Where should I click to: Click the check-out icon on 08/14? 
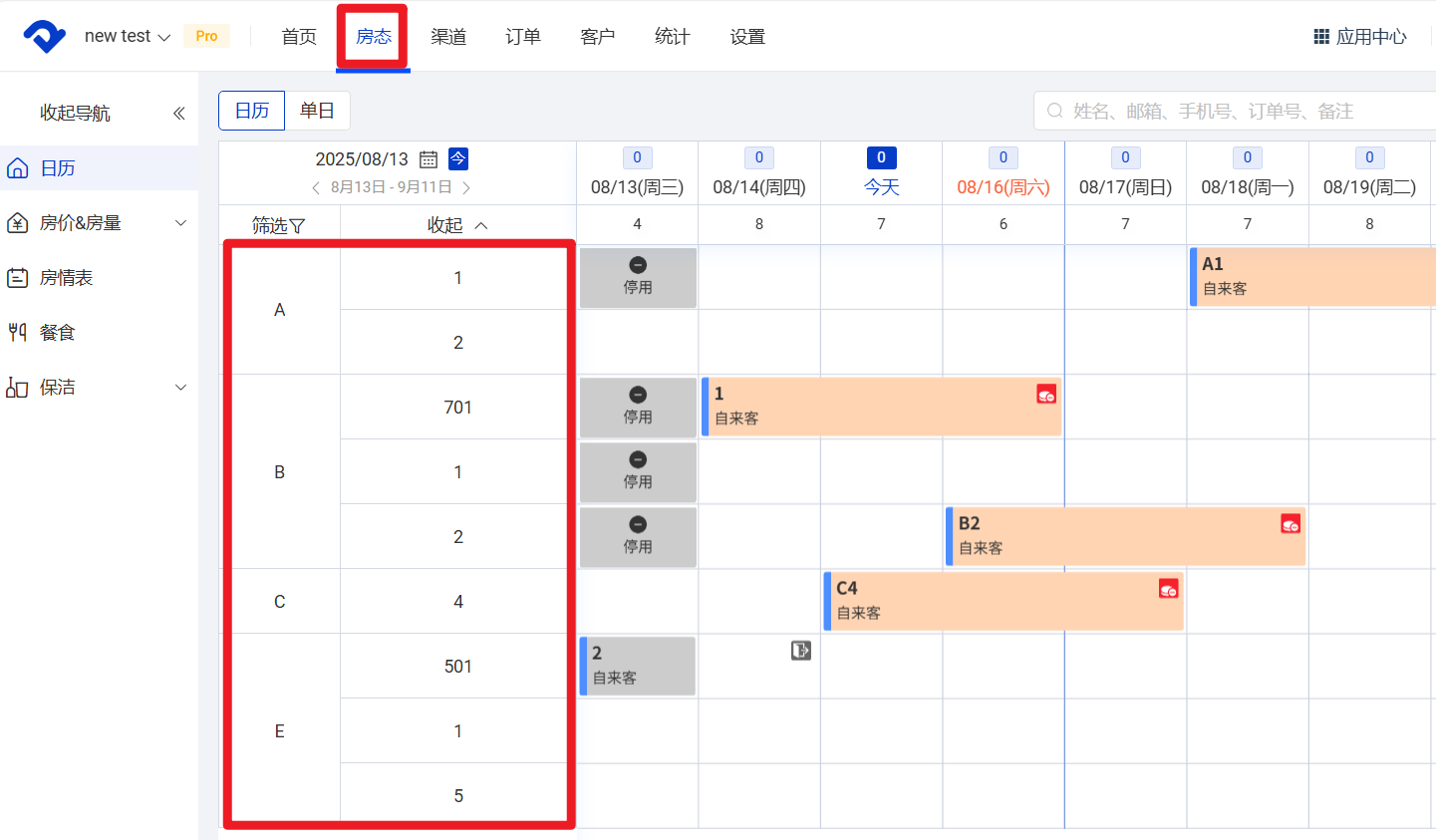click(801, 651)
